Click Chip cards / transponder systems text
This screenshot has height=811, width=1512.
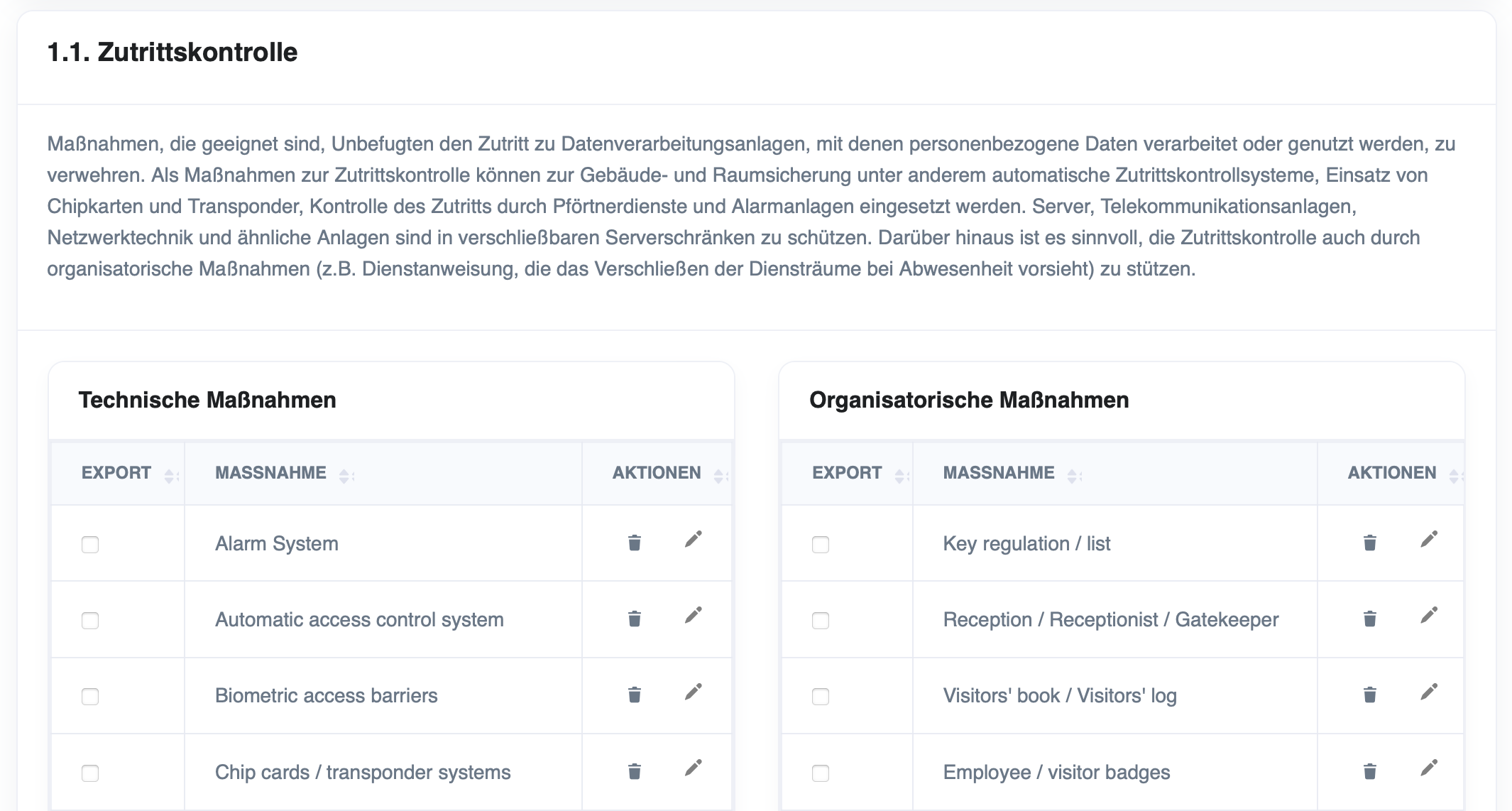[363, 773]
